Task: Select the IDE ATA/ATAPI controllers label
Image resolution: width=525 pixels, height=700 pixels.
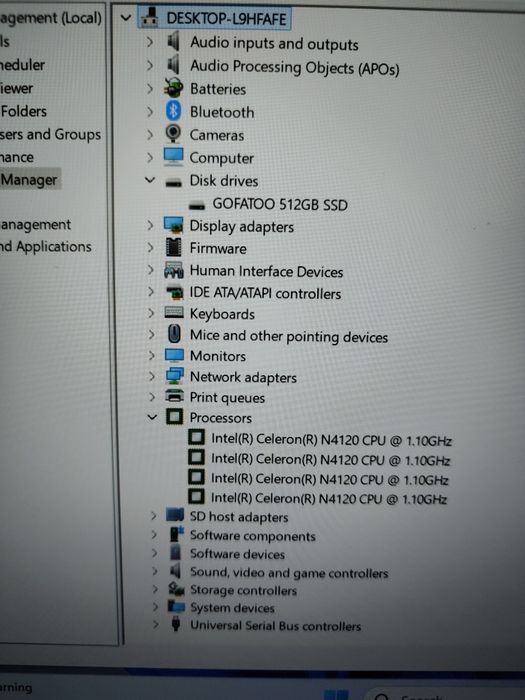Action: click(265, 293)
